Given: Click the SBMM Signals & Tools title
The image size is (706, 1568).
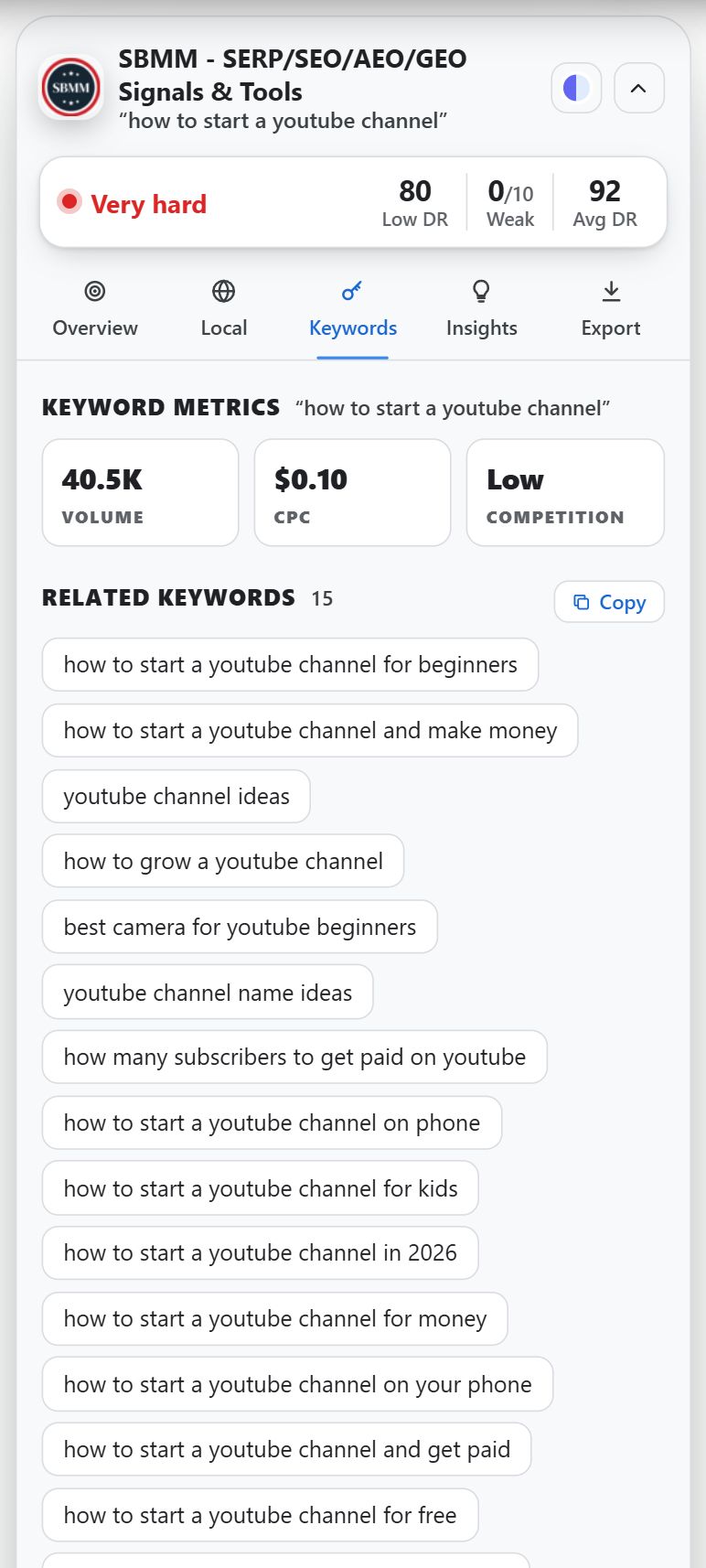Looking at the screenshot, I should 293,75.
